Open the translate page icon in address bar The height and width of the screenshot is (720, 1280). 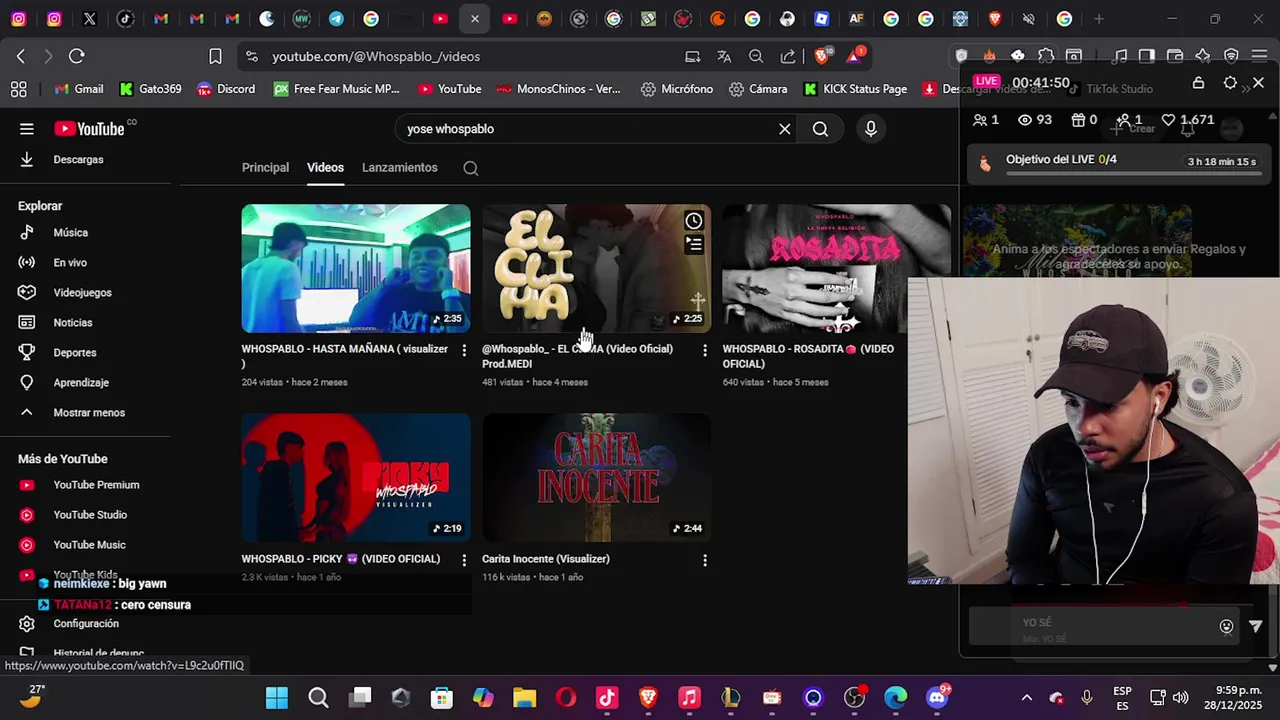(x=724, y=57)
